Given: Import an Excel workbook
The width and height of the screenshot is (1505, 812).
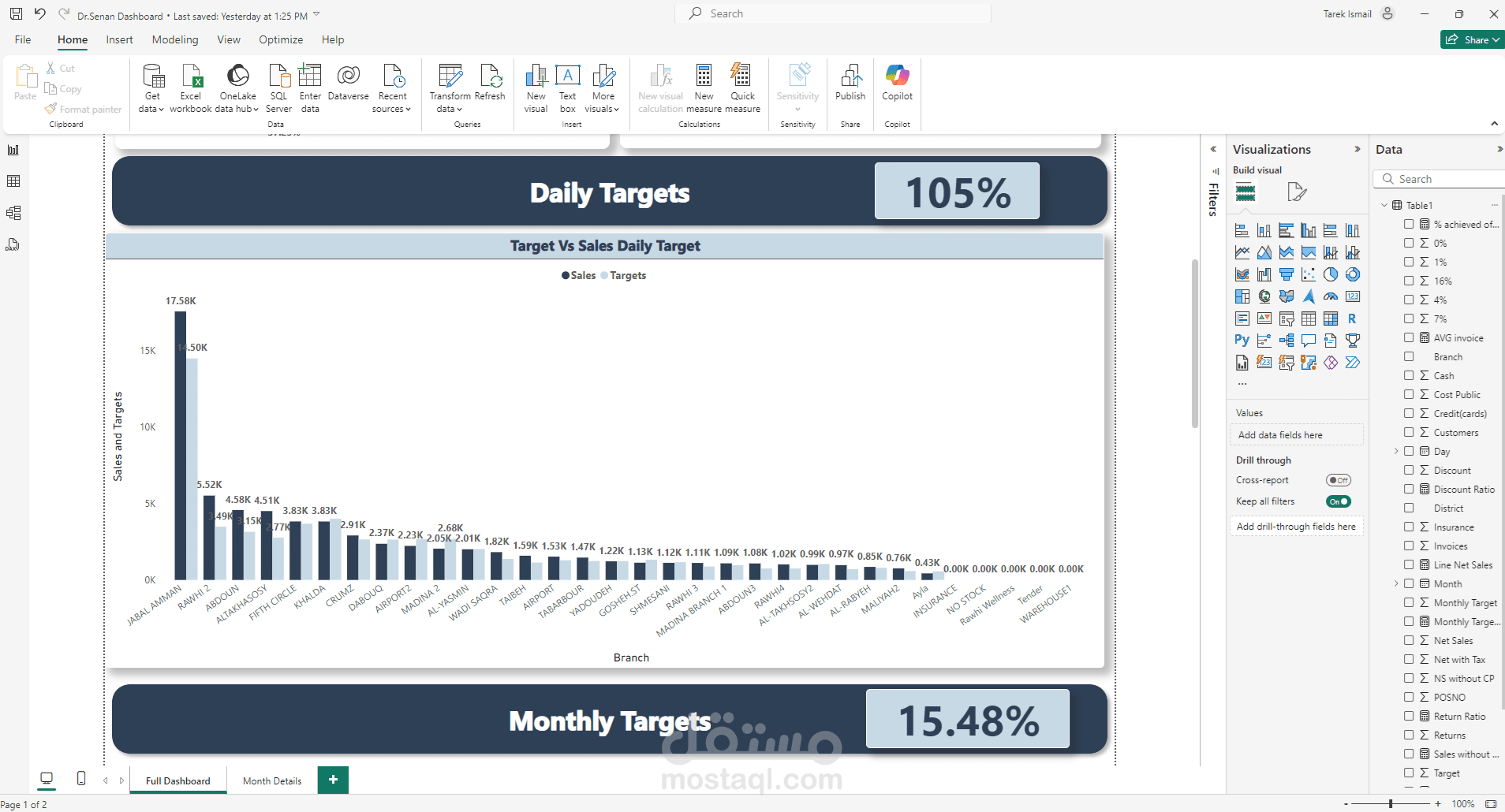Looking at the screenshot, I should [x=190, y=88].
